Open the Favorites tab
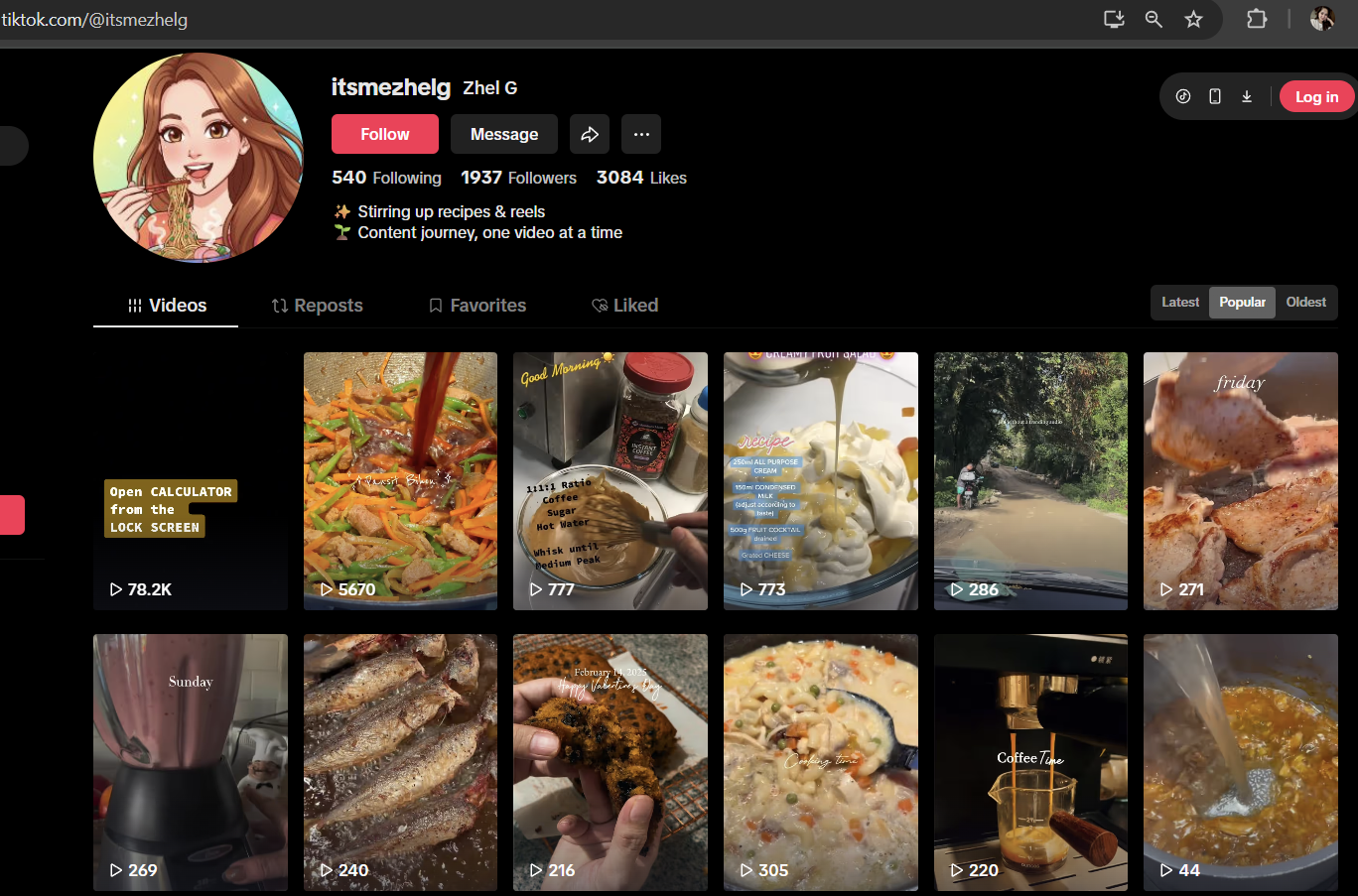Screen dimensions: 1358x896 [x=477, y=306]
